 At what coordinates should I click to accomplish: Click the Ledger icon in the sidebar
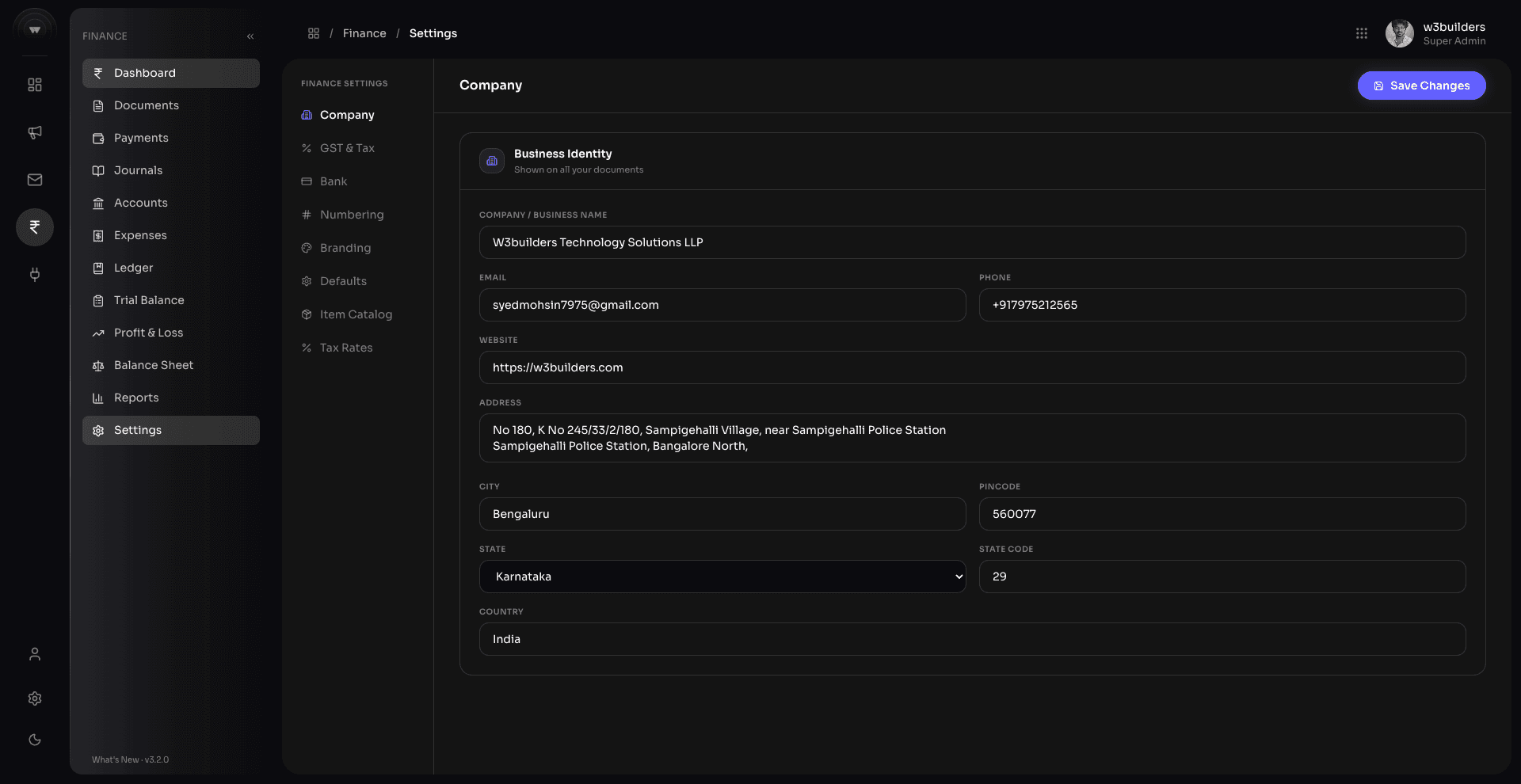(98, 268)
